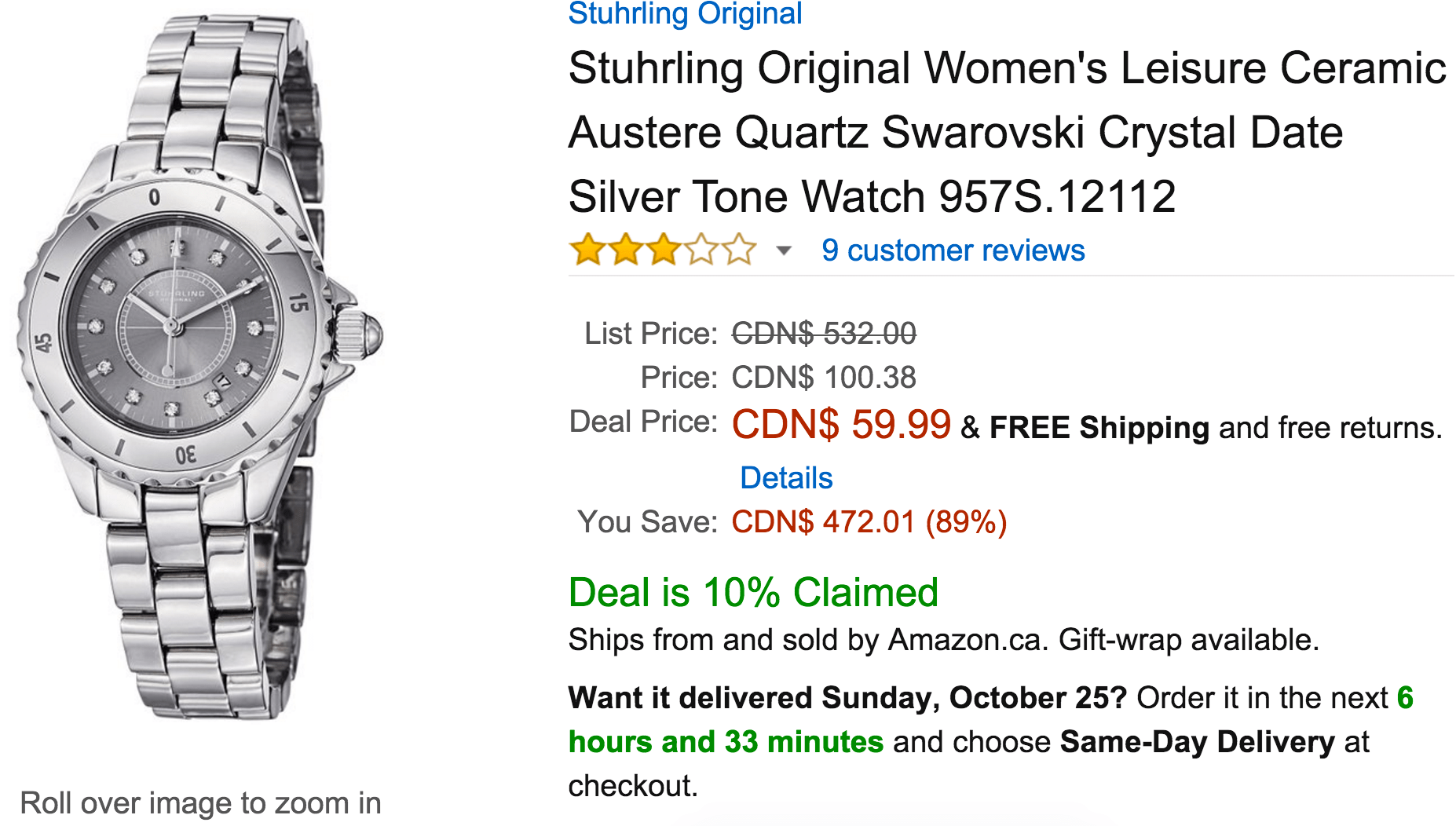View the 9 customer reviews

[953, 250]
